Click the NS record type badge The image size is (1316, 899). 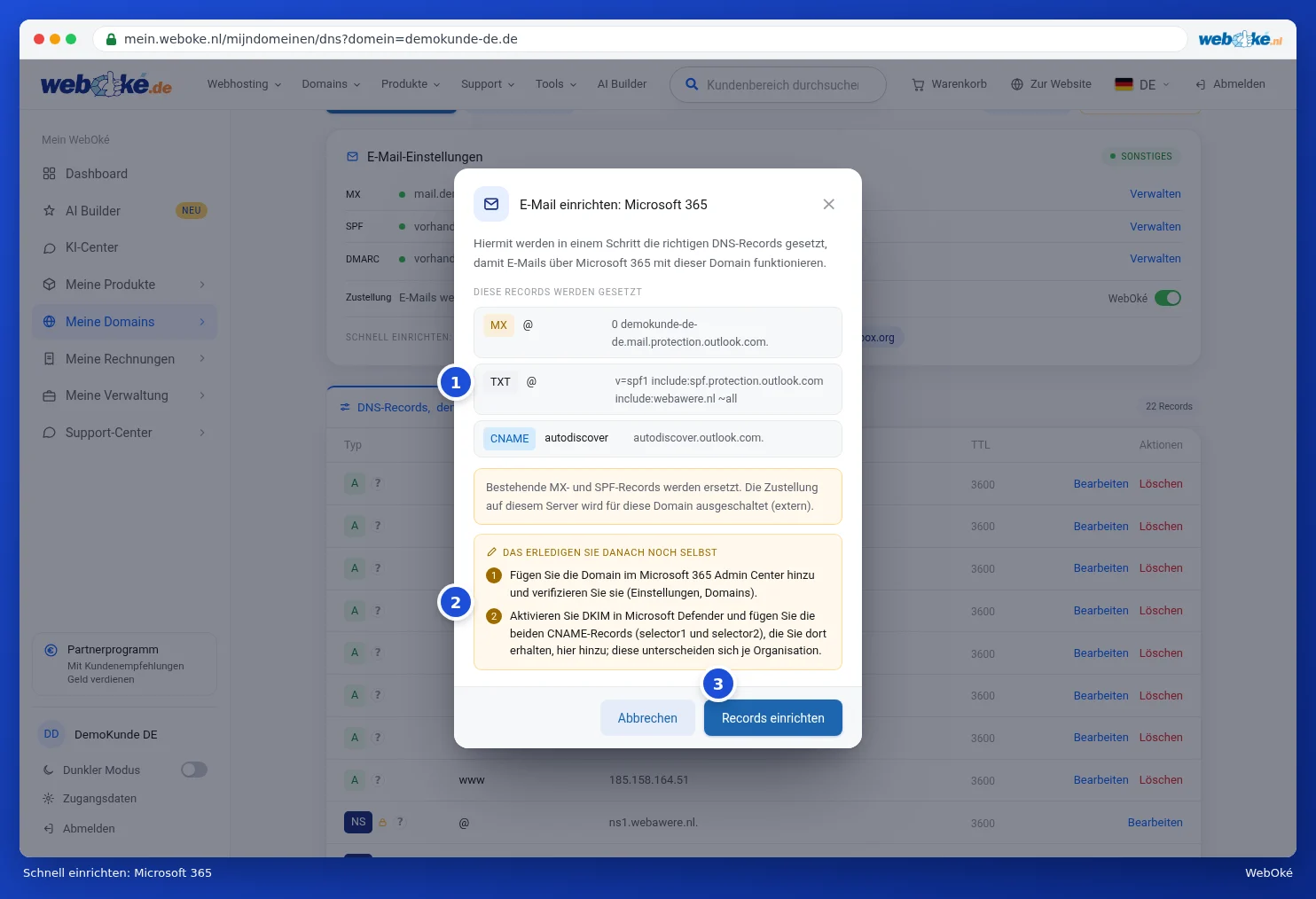pyautogui.click(x=358, y=822)
